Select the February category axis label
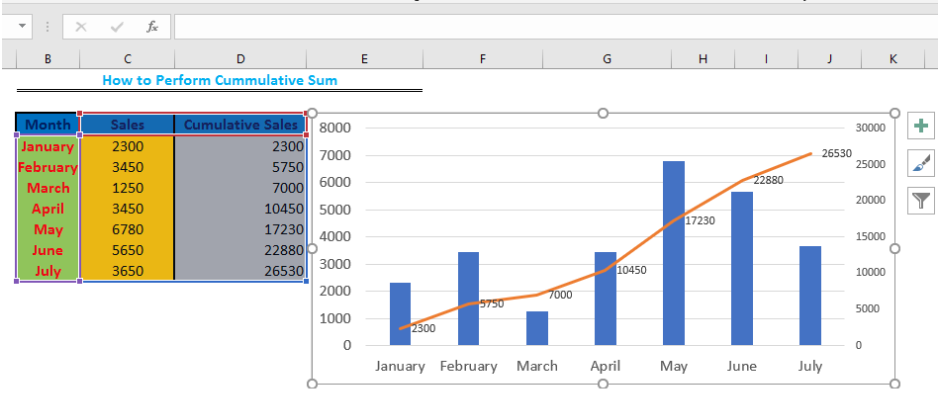Image resolution: width=942 pixels, height=397 pixels. pyautogui.click(x=469, y=366)
